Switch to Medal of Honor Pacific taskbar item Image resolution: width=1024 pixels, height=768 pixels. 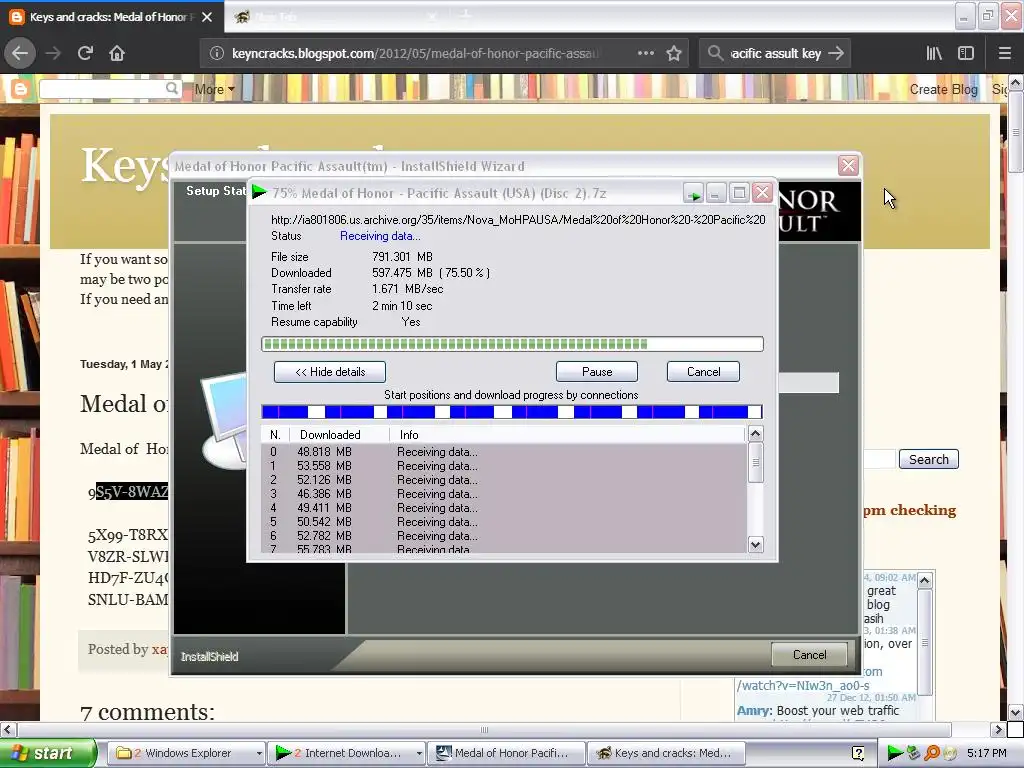tap(507, 753)
